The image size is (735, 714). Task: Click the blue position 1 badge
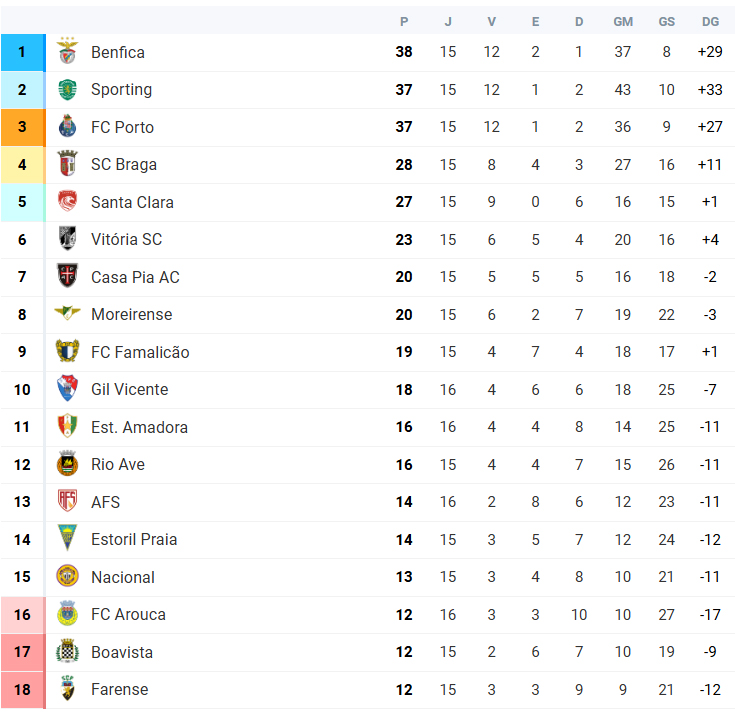pyautogui.click(x=23, y=53)
